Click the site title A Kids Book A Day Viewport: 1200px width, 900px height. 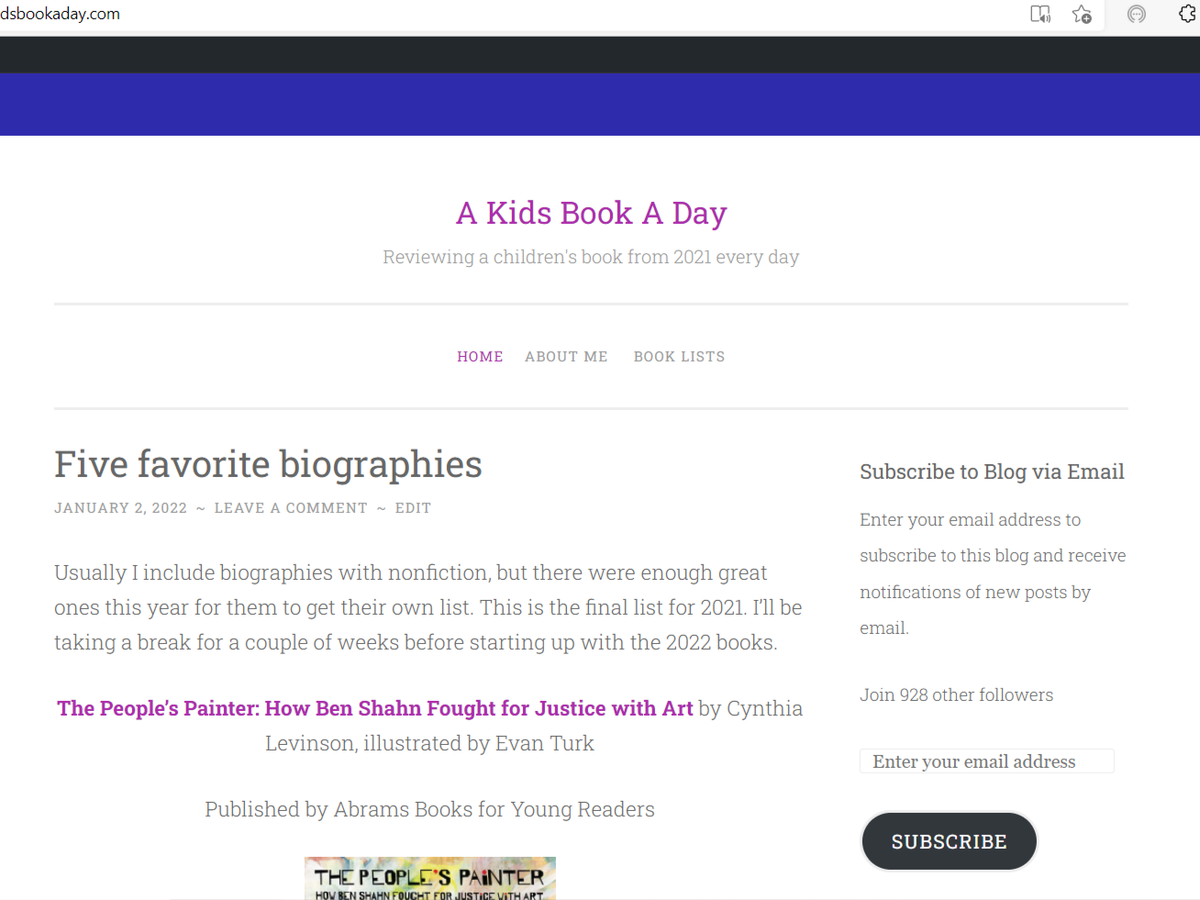[591, 213]
